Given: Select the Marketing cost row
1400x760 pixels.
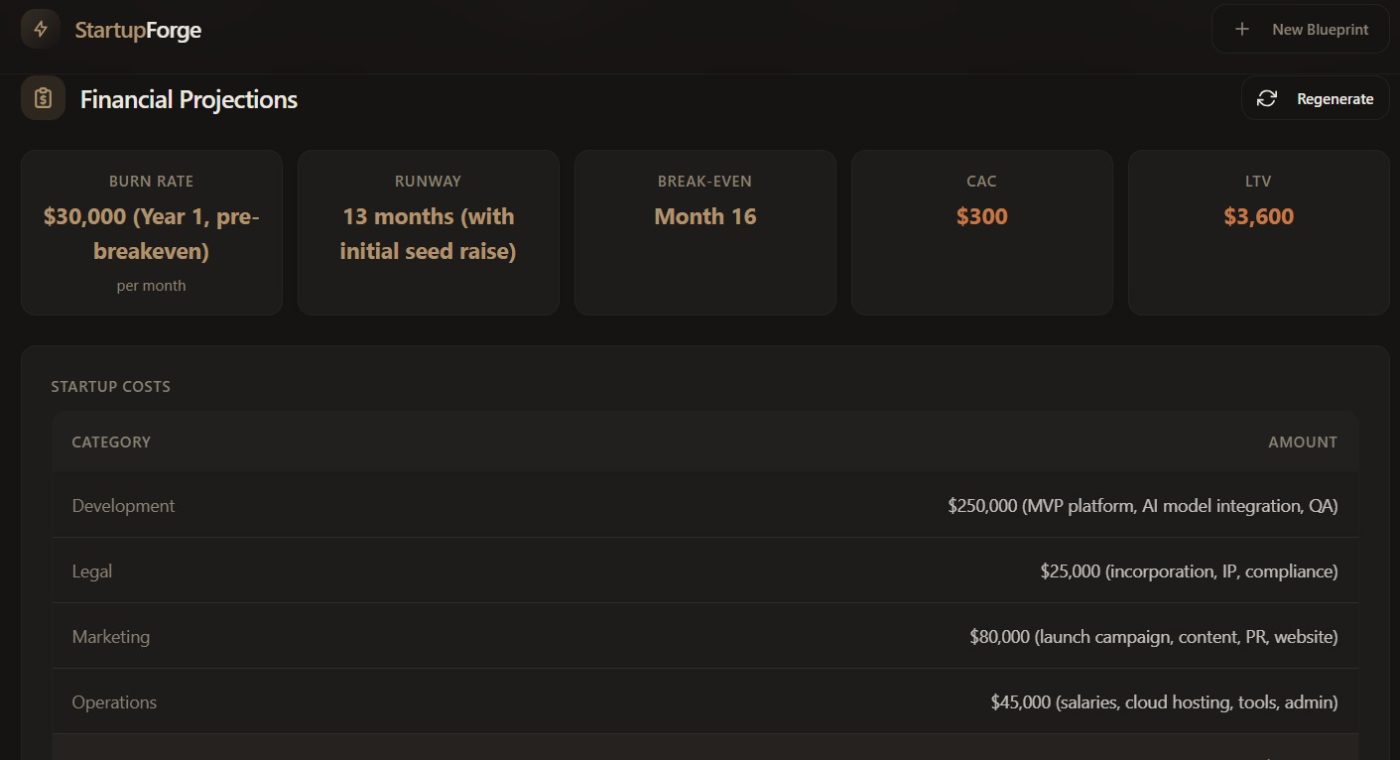Looking at the screenshot, I should click(705, 636).
